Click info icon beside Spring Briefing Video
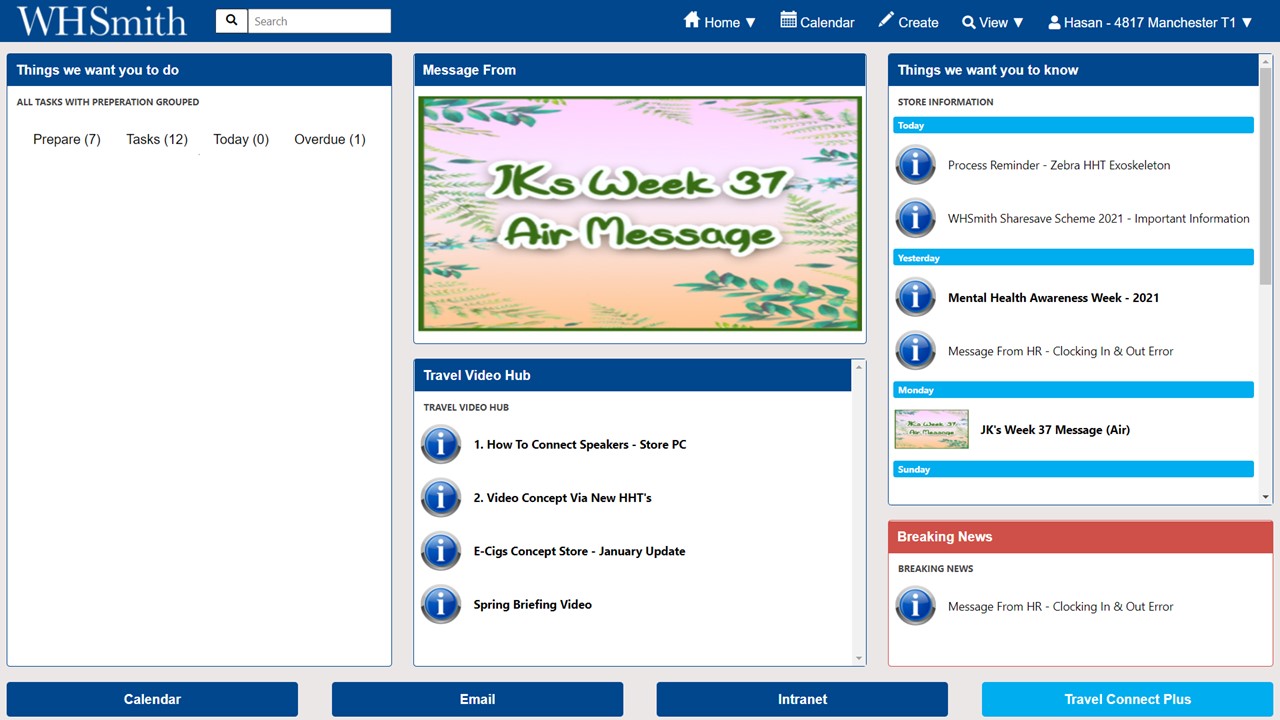The width and height of the screenshot is (1280, 720). [441, 604]
